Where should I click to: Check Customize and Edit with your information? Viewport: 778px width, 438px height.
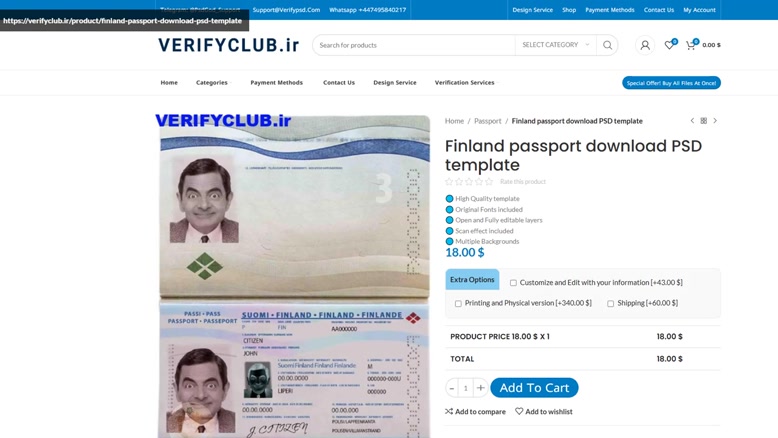click(x=513, y=283)
